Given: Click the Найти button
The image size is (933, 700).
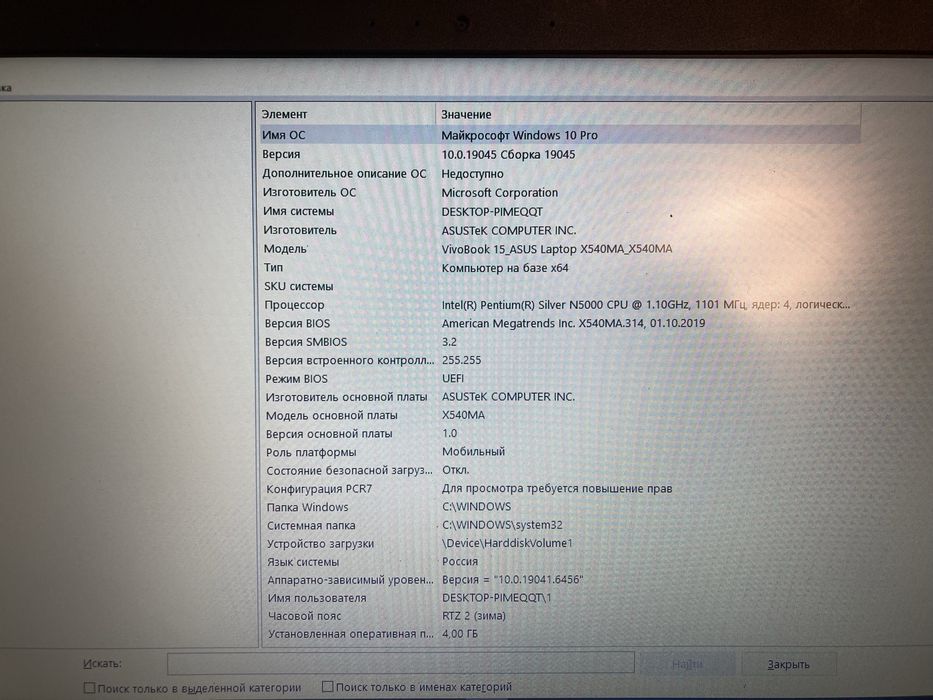Looking at the screenshot, I should 687,664.
